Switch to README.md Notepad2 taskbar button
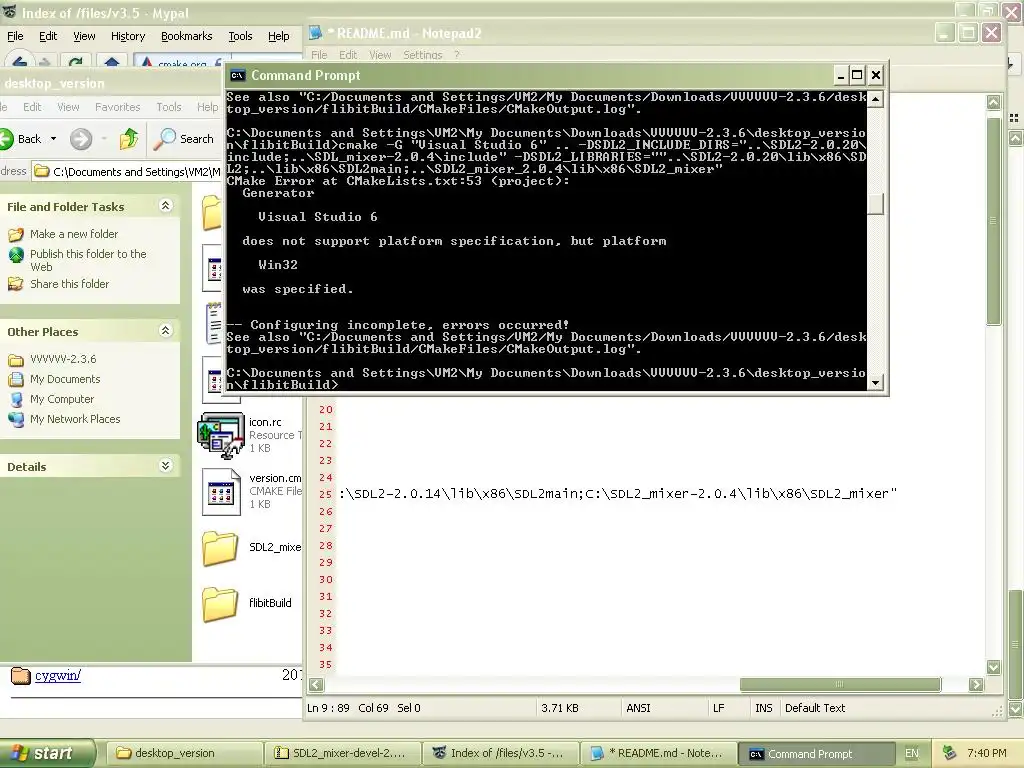Viewport: 1024px width, 768px height. 658,754
